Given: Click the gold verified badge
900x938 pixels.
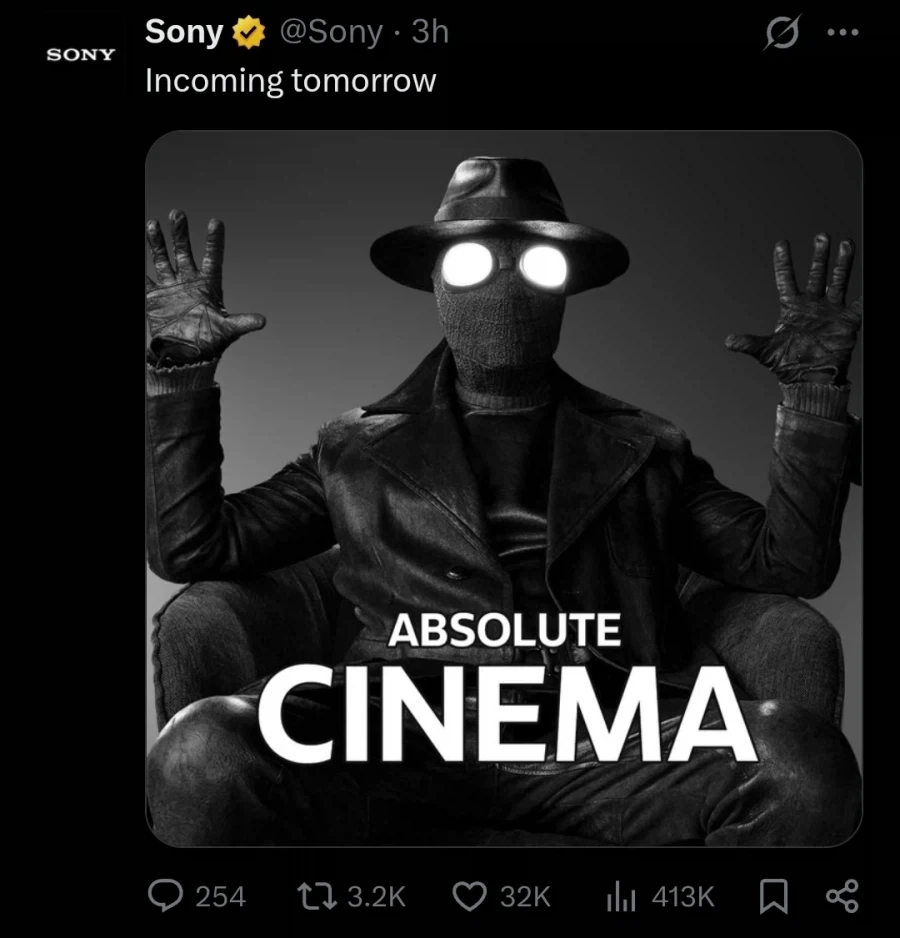Looking at the screenshot, I should tap(249, 32).
